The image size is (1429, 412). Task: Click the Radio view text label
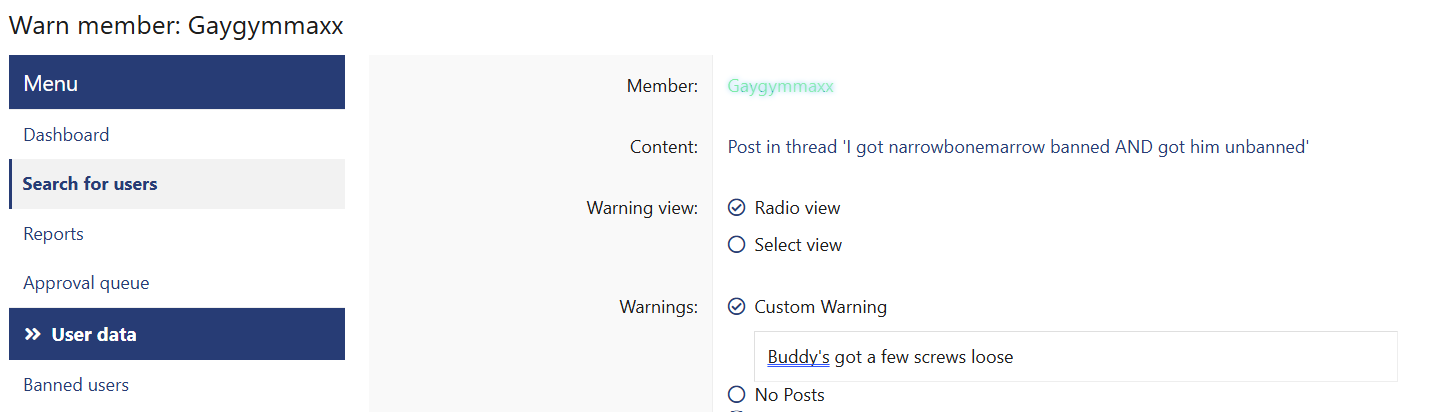point(797,208)
